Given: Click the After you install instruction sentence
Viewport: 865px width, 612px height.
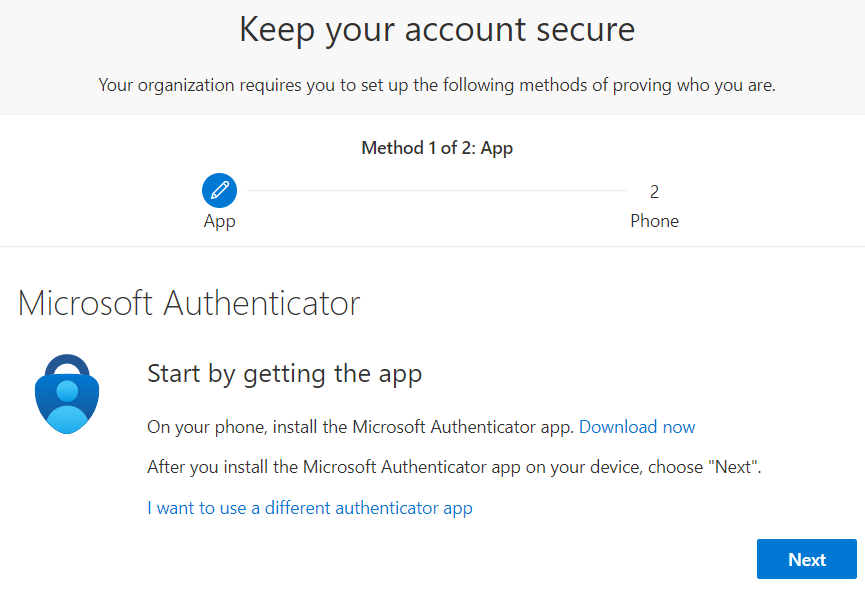Looking at the screenshot, I should pos(454,467).
